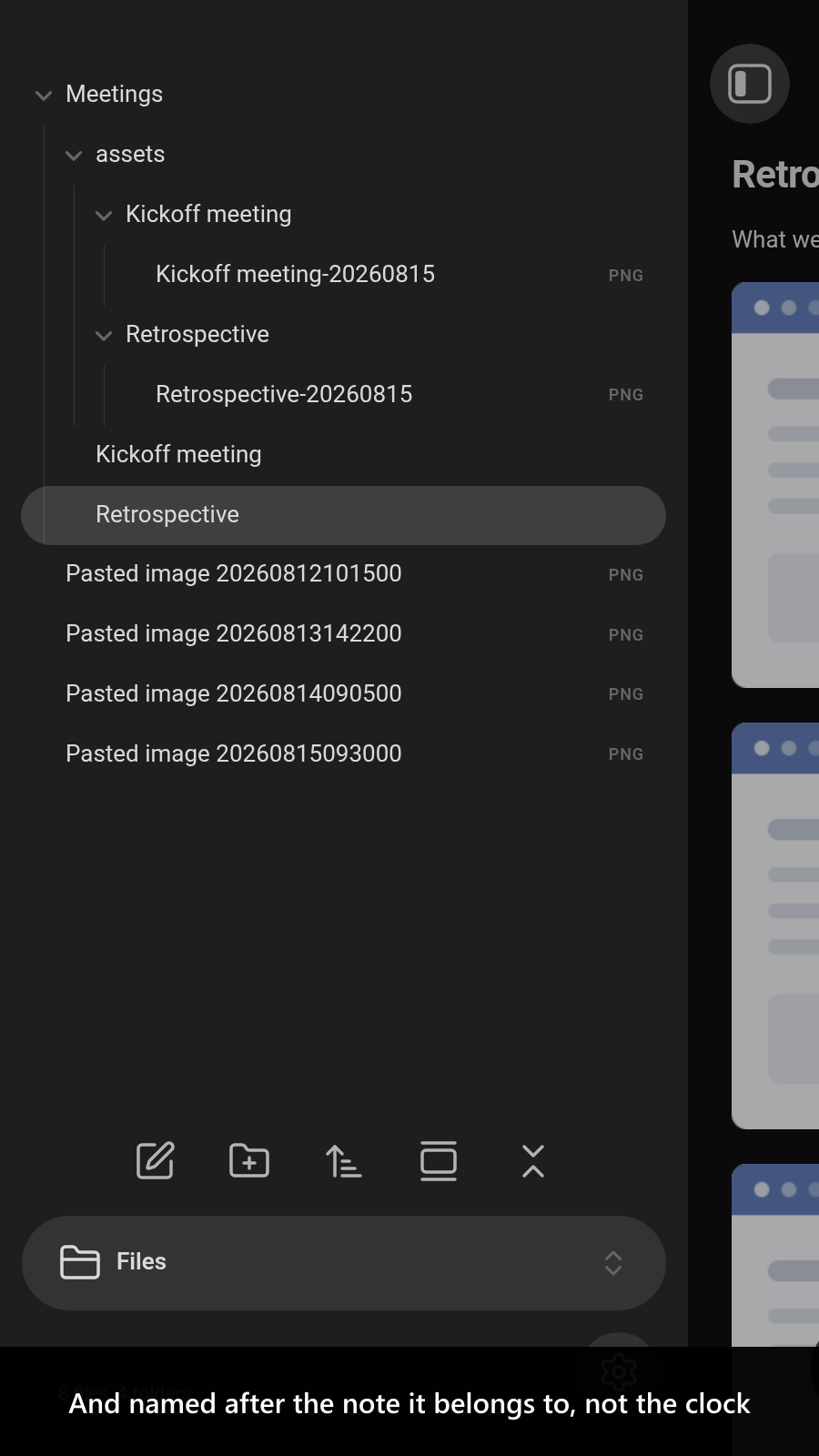Open the first embedded image in the note
This screenshot has height=1456, width=819.
(x=775, y=485)
